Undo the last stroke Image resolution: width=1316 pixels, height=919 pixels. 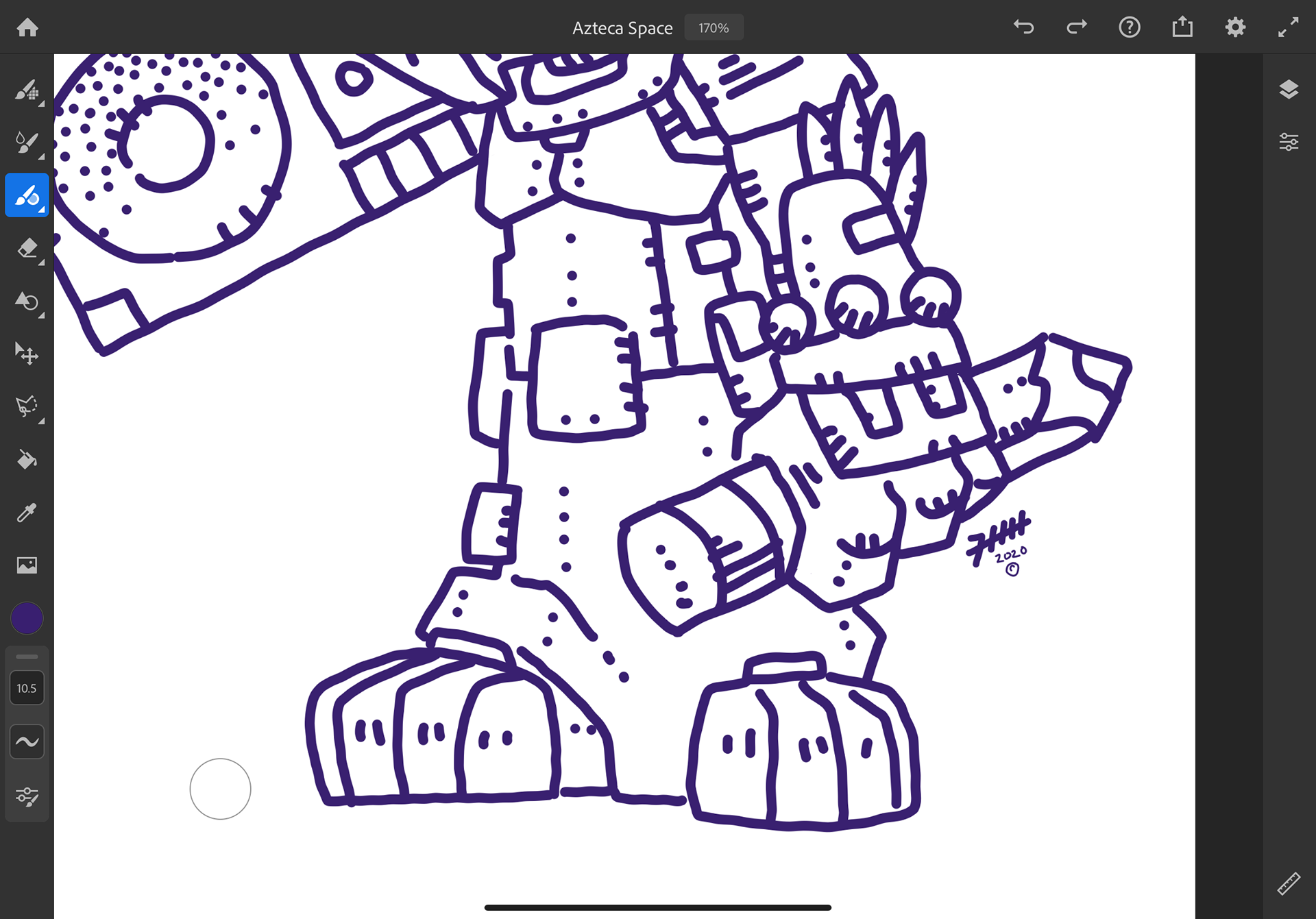point(1023,27)
